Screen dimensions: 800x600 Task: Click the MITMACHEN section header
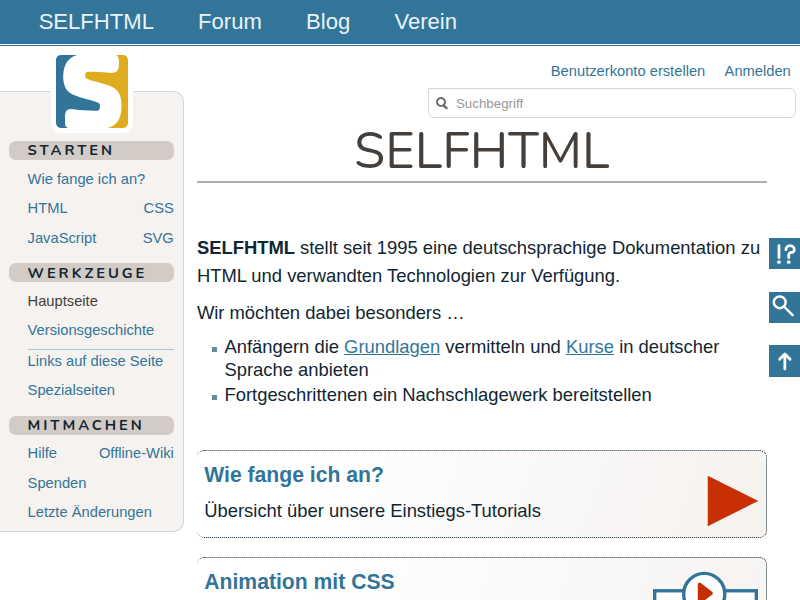[x=91, y=425]
